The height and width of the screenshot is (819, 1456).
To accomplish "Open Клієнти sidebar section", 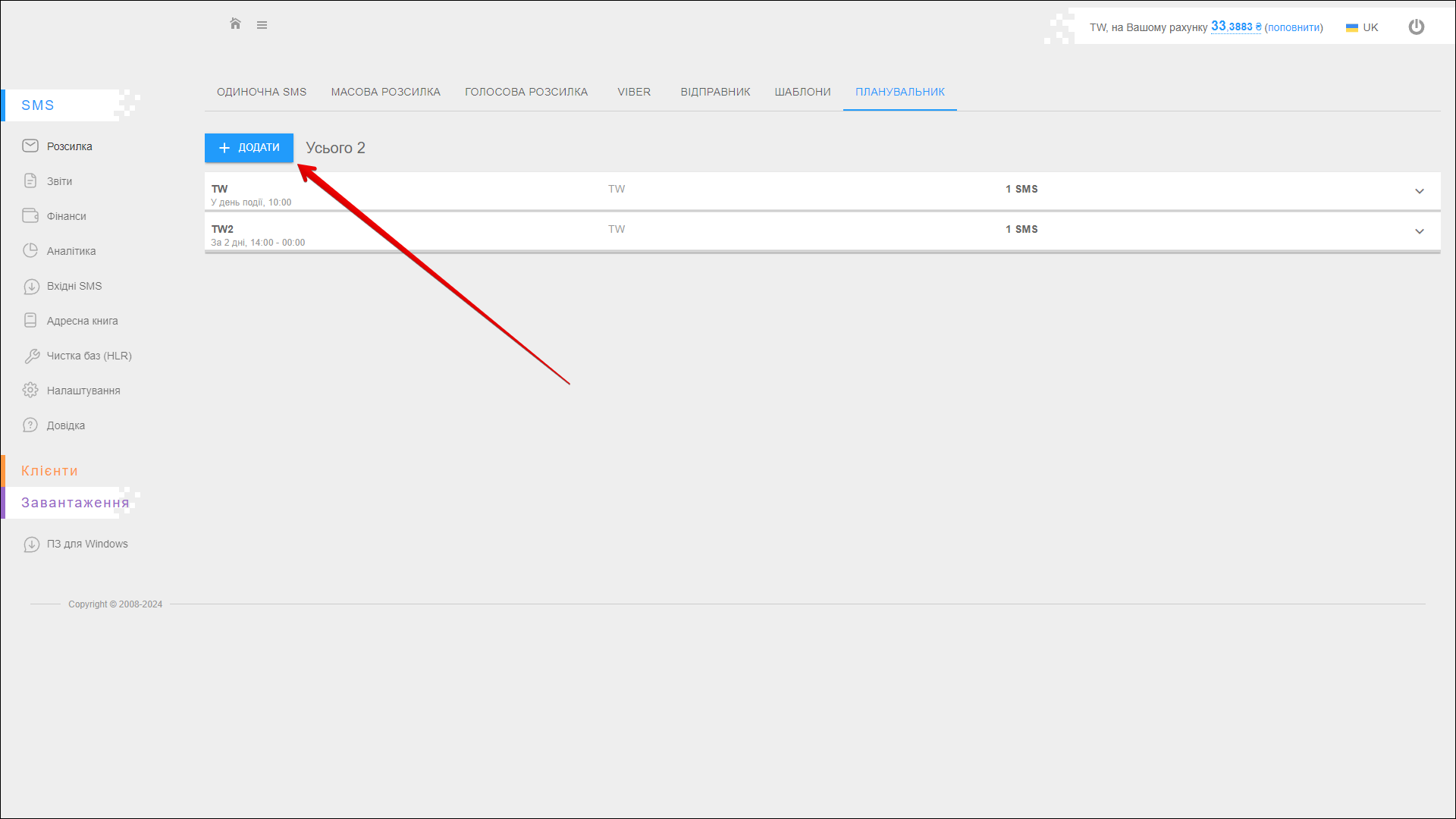I will pyautogui.click(x=49, y=471).
